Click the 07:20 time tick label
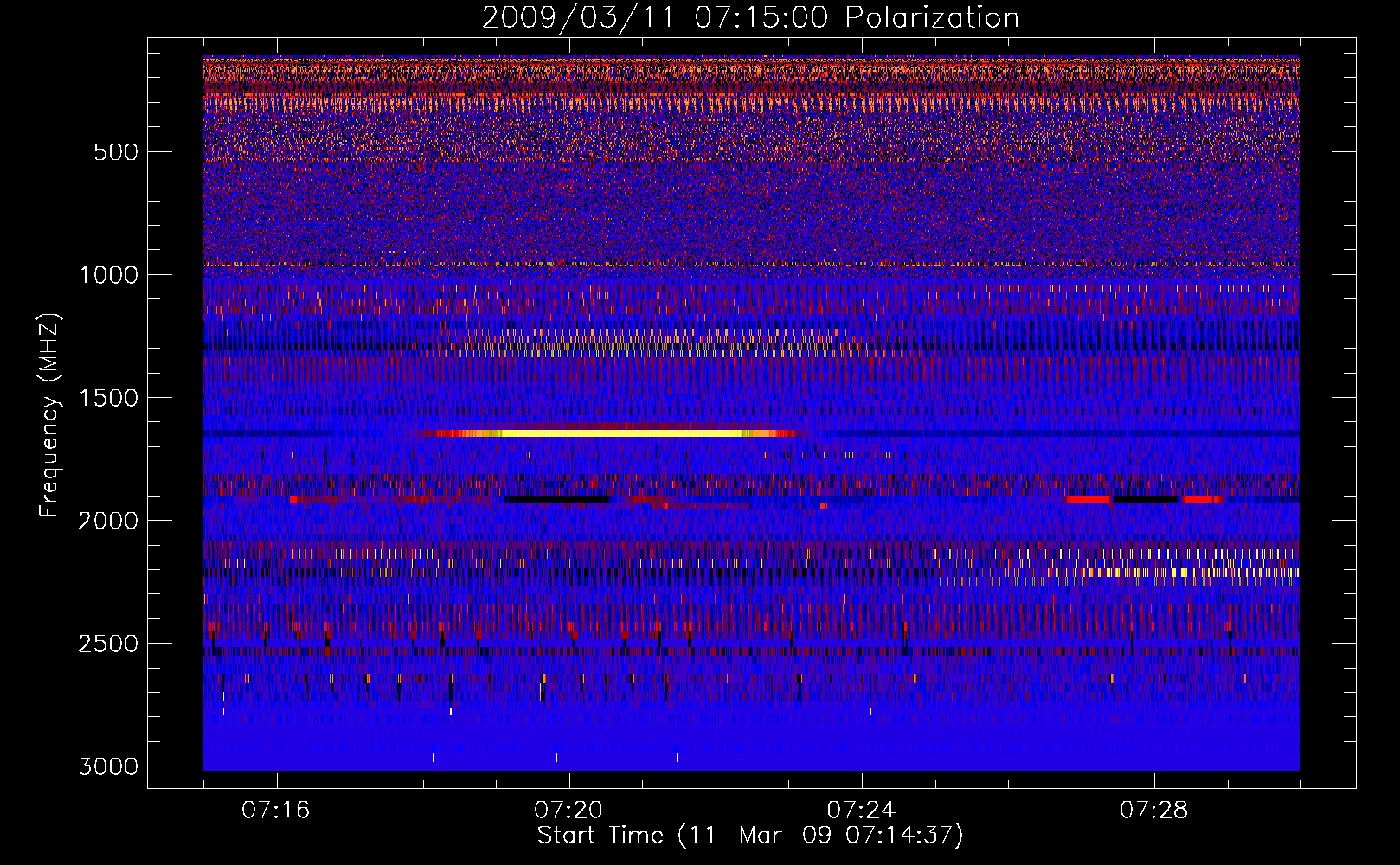Image resolution: width=1400 pixels, height=865 pixels. (568, 811)
